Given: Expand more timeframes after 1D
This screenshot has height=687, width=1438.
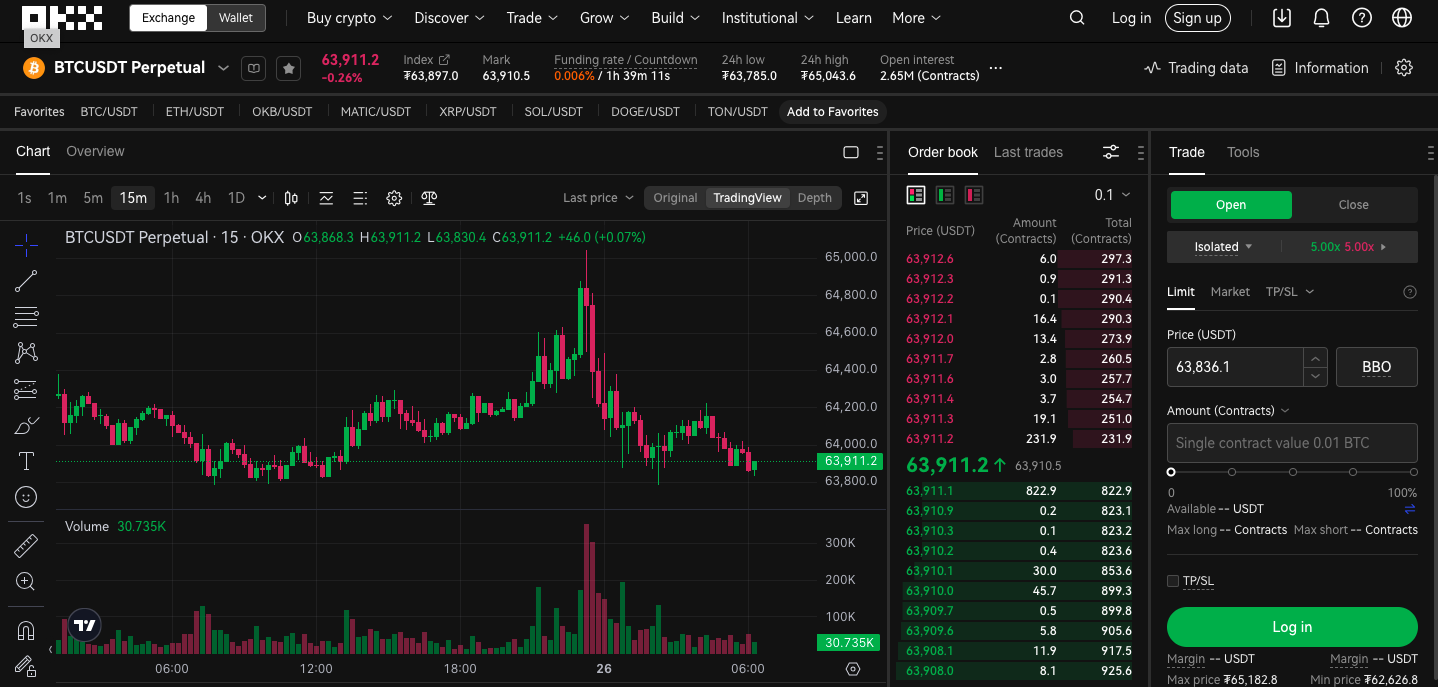Looking at the screenshot, I should pyautogui.click(x=262, y=198).
